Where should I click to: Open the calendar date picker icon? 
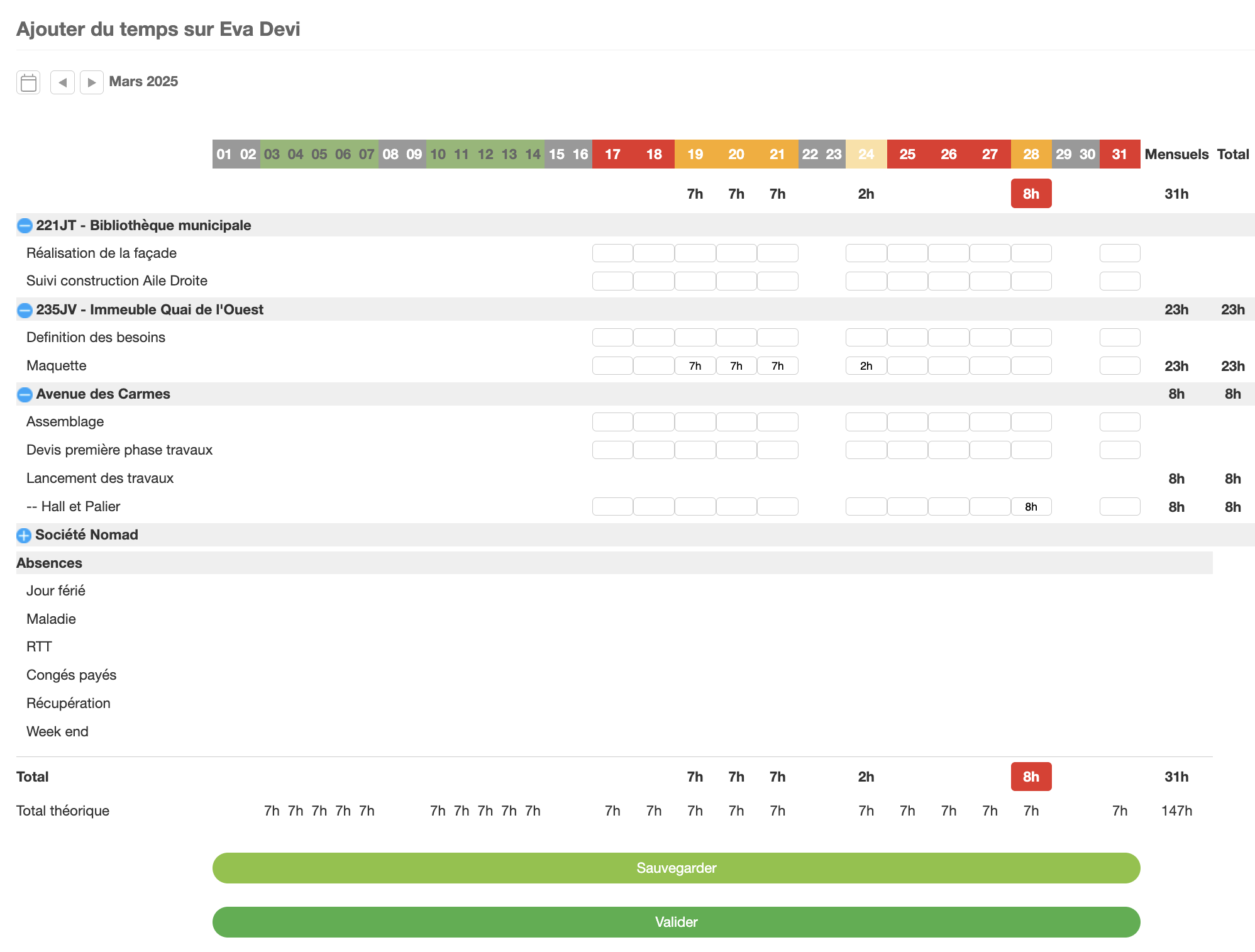[x=28, y=82]
